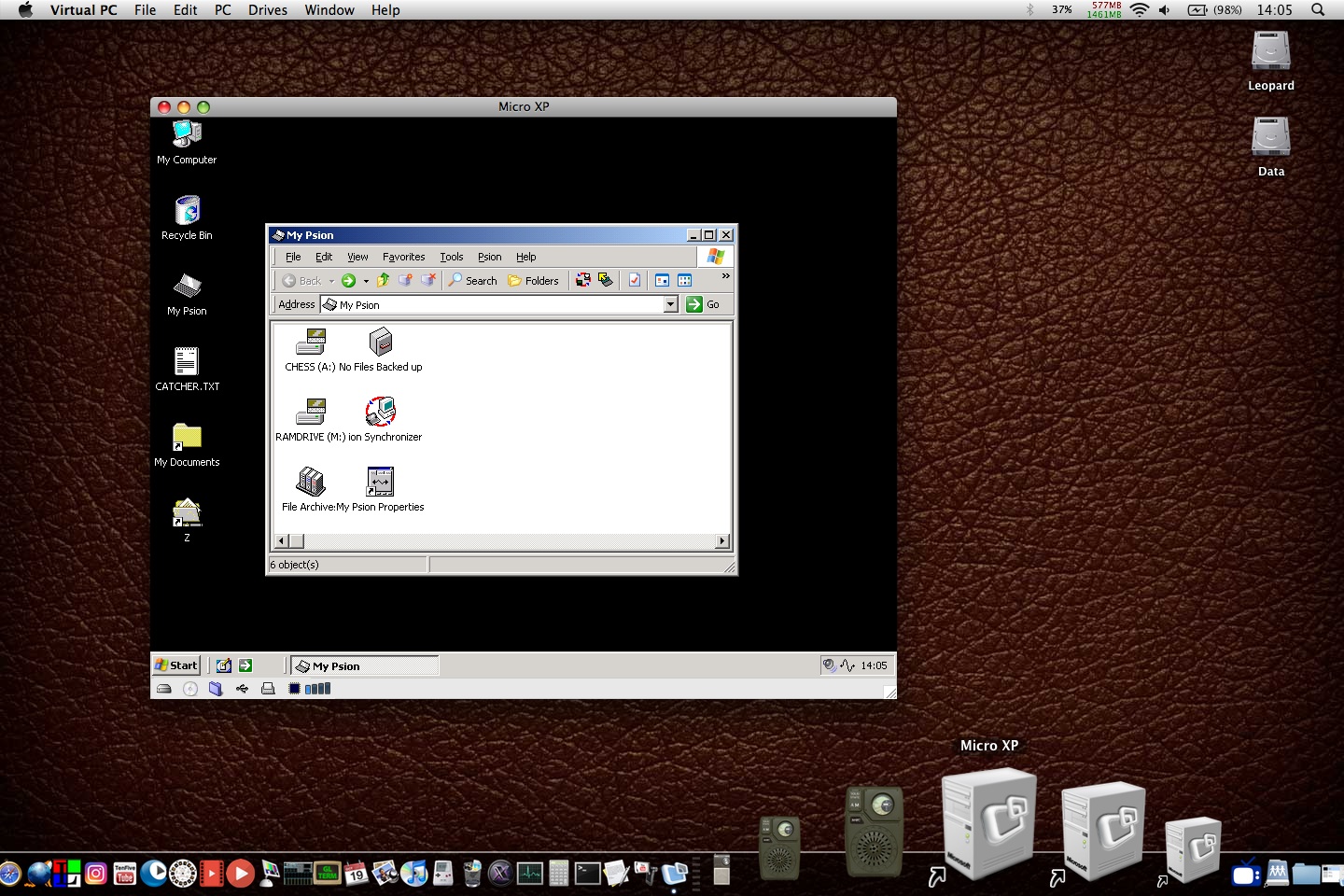Click the CD drive icon in Virtual PC status bar

coord(190,689)
